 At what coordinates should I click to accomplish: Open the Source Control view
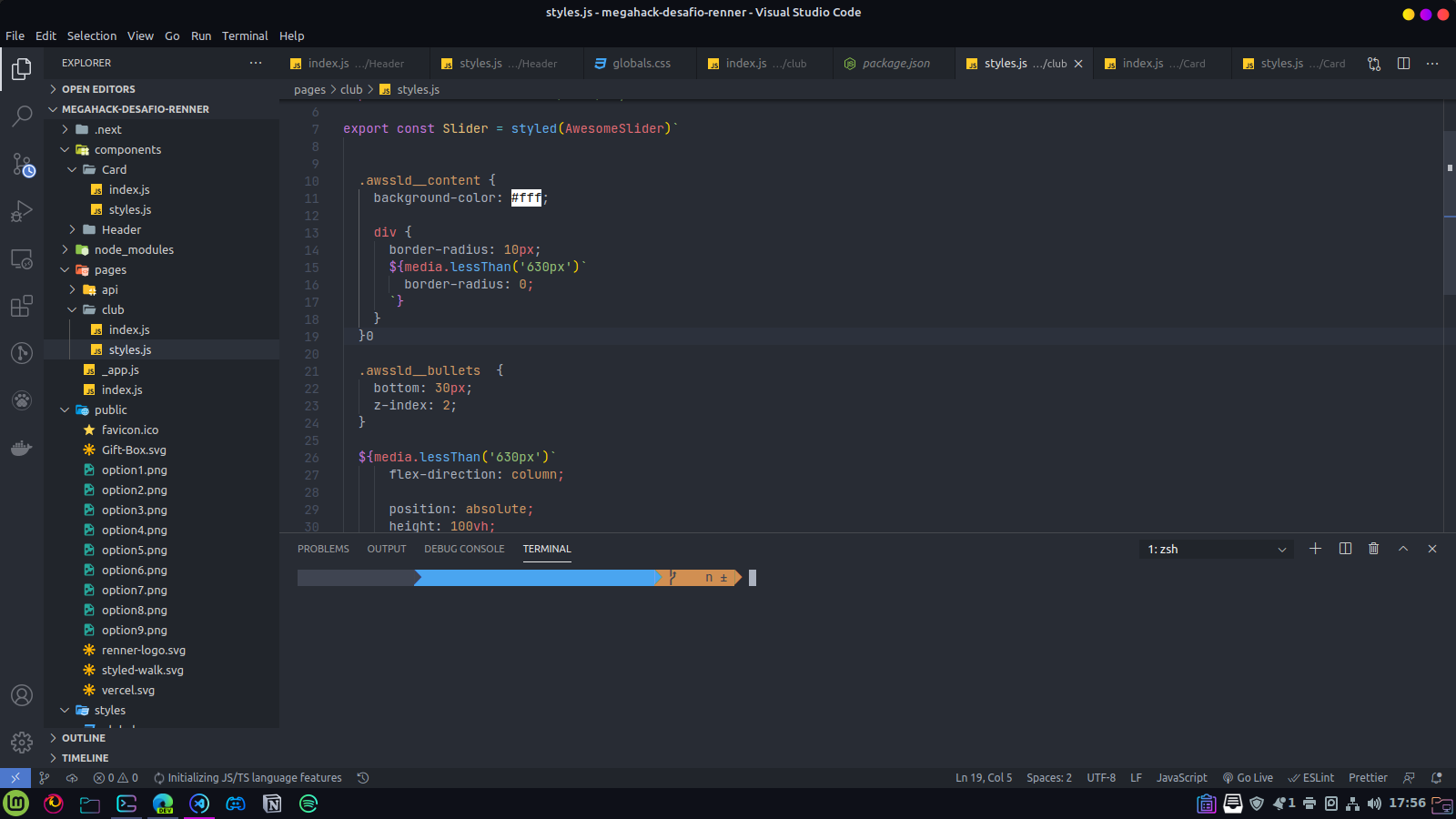click(x=22, y=164)
